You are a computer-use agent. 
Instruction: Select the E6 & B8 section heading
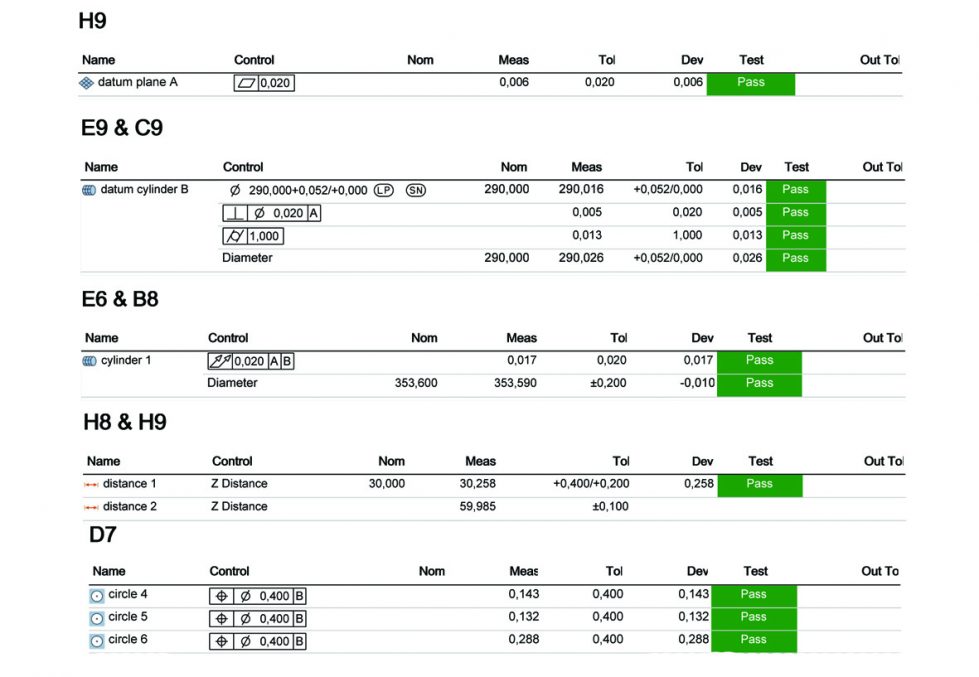click(120, 299)
